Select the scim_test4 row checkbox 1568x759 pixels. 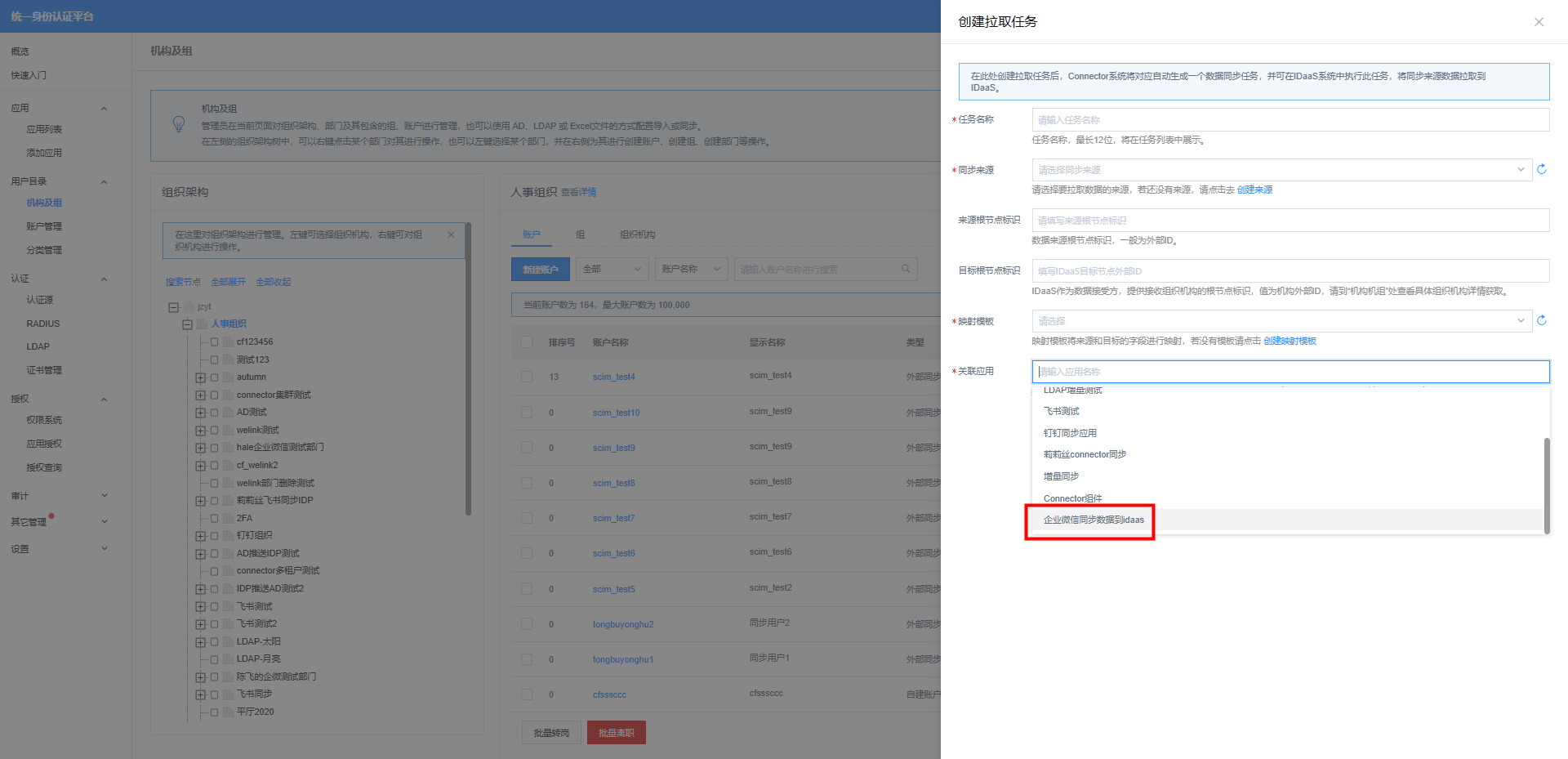coord(527,377)
